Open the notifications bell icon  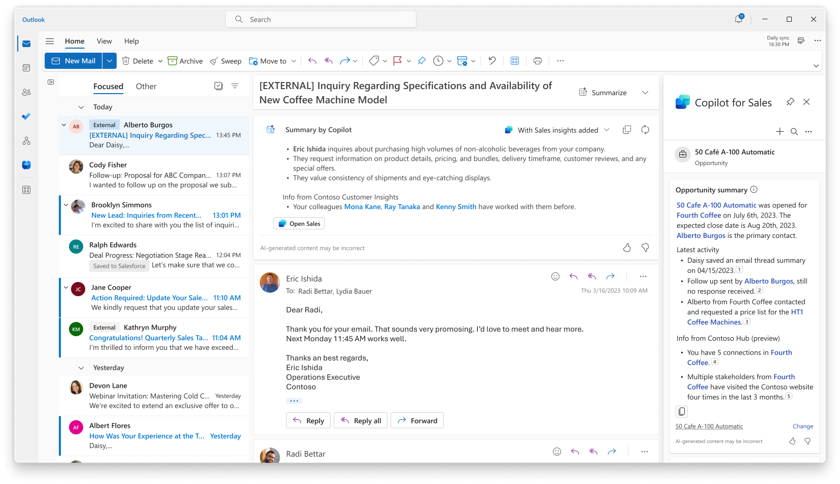pyautogui.click(x=739, y=19)
